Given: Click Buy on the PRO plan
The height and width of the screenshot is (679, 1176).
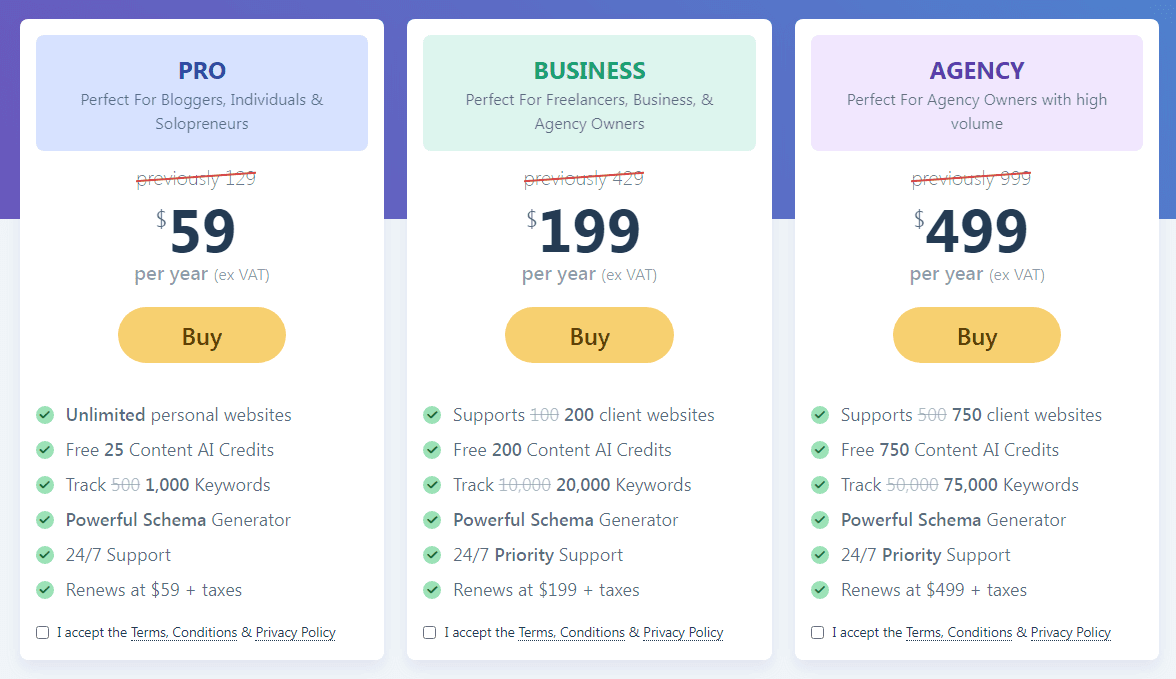Looking at the screenshot, I should coord(201,335).
